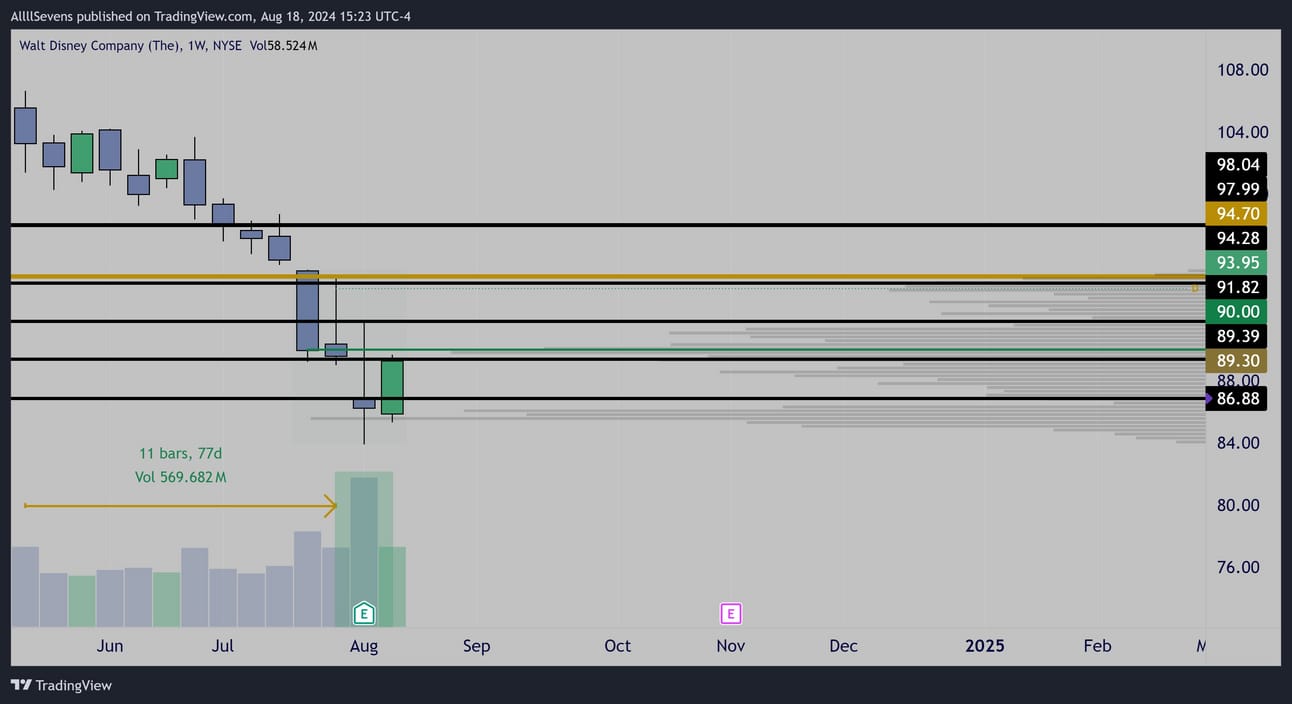Viewport: 1292px width, 704px height.
Task: Click the 2025 label on time axis
Action: pyautogui.click(x=985, y=646)
